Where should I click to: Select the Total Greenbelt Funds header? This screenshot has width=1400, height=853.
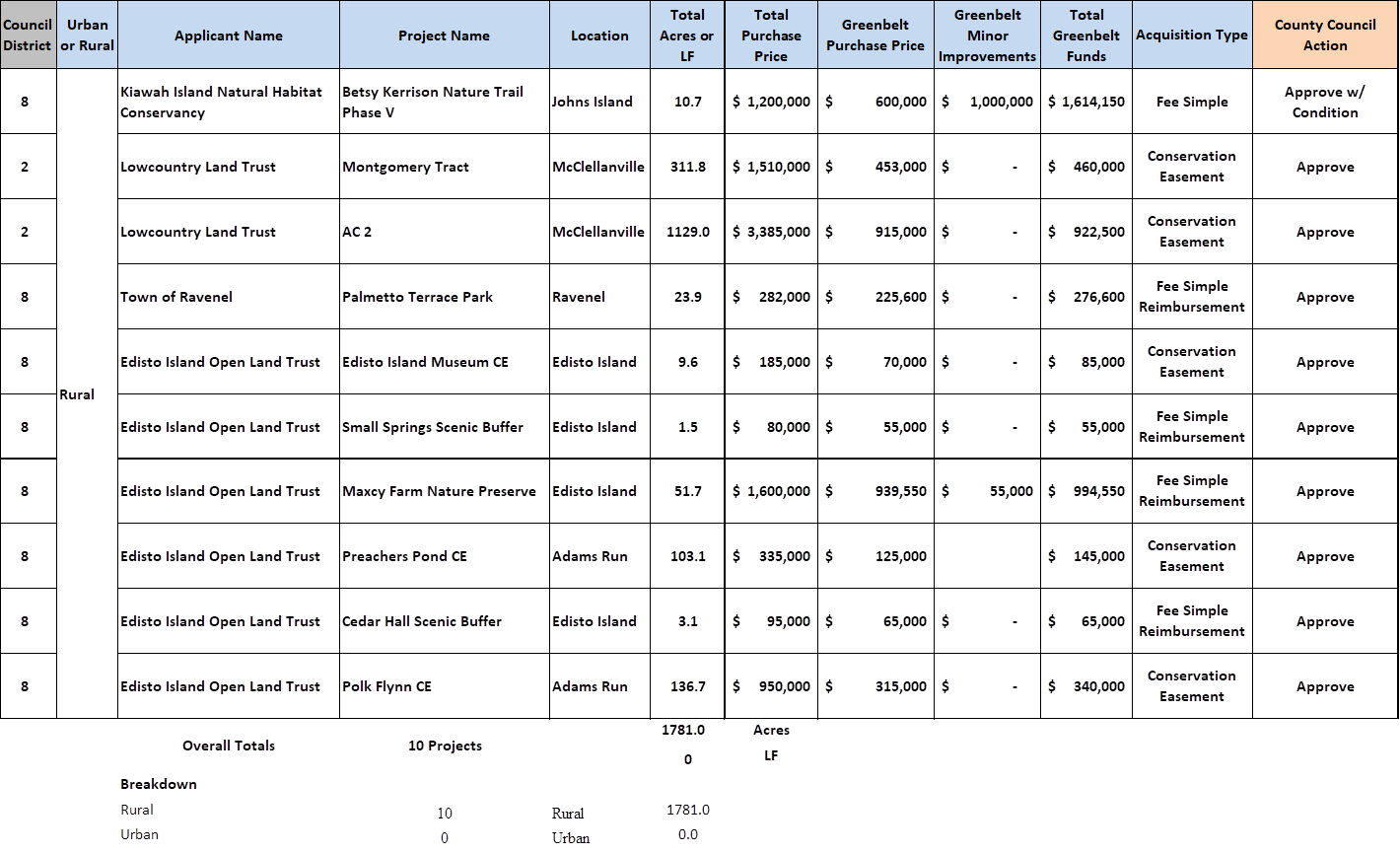[x=1085, y=36]
